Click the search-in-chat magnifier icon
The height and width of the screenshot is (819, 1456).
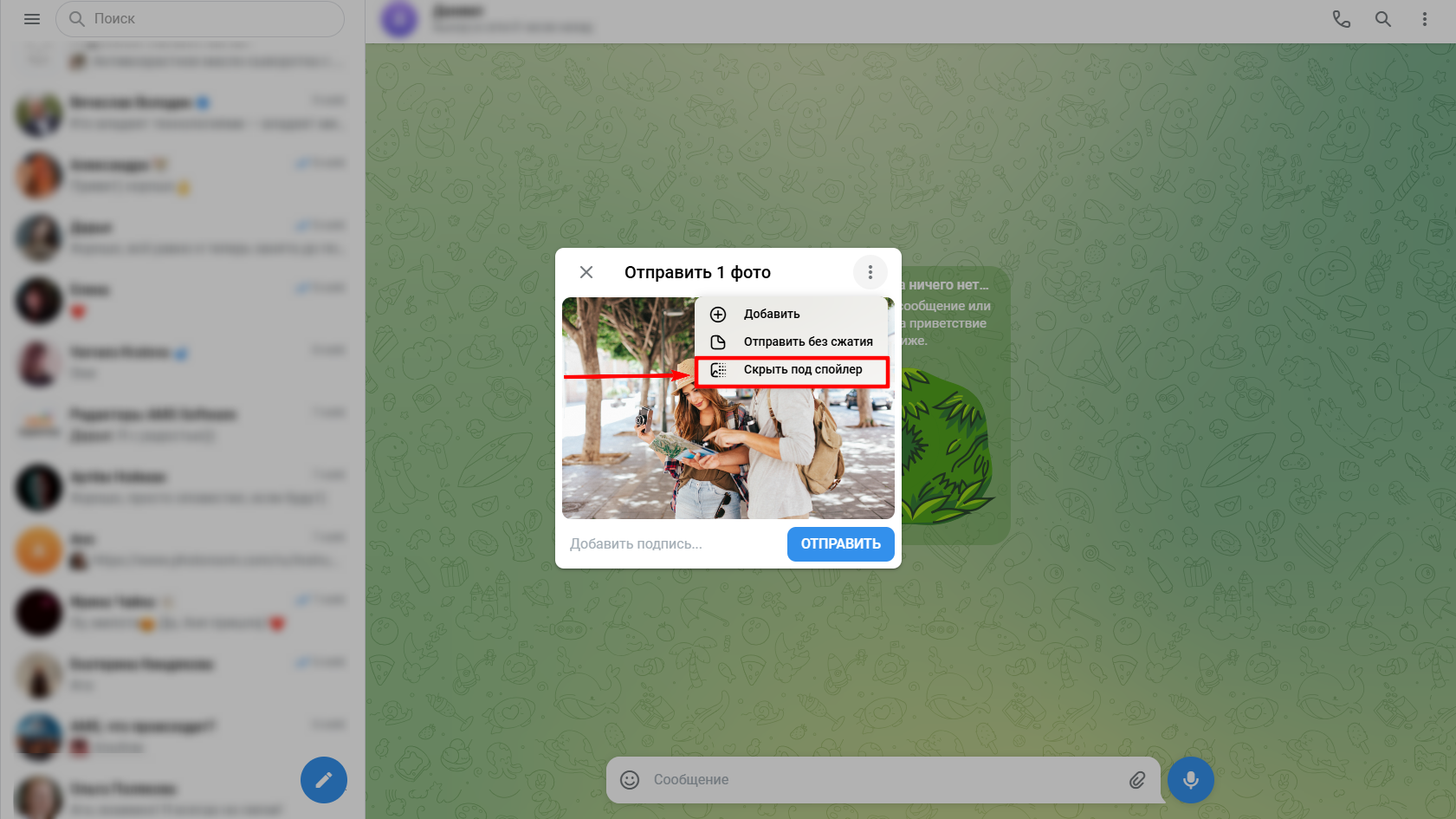[x=1382, y=19]
